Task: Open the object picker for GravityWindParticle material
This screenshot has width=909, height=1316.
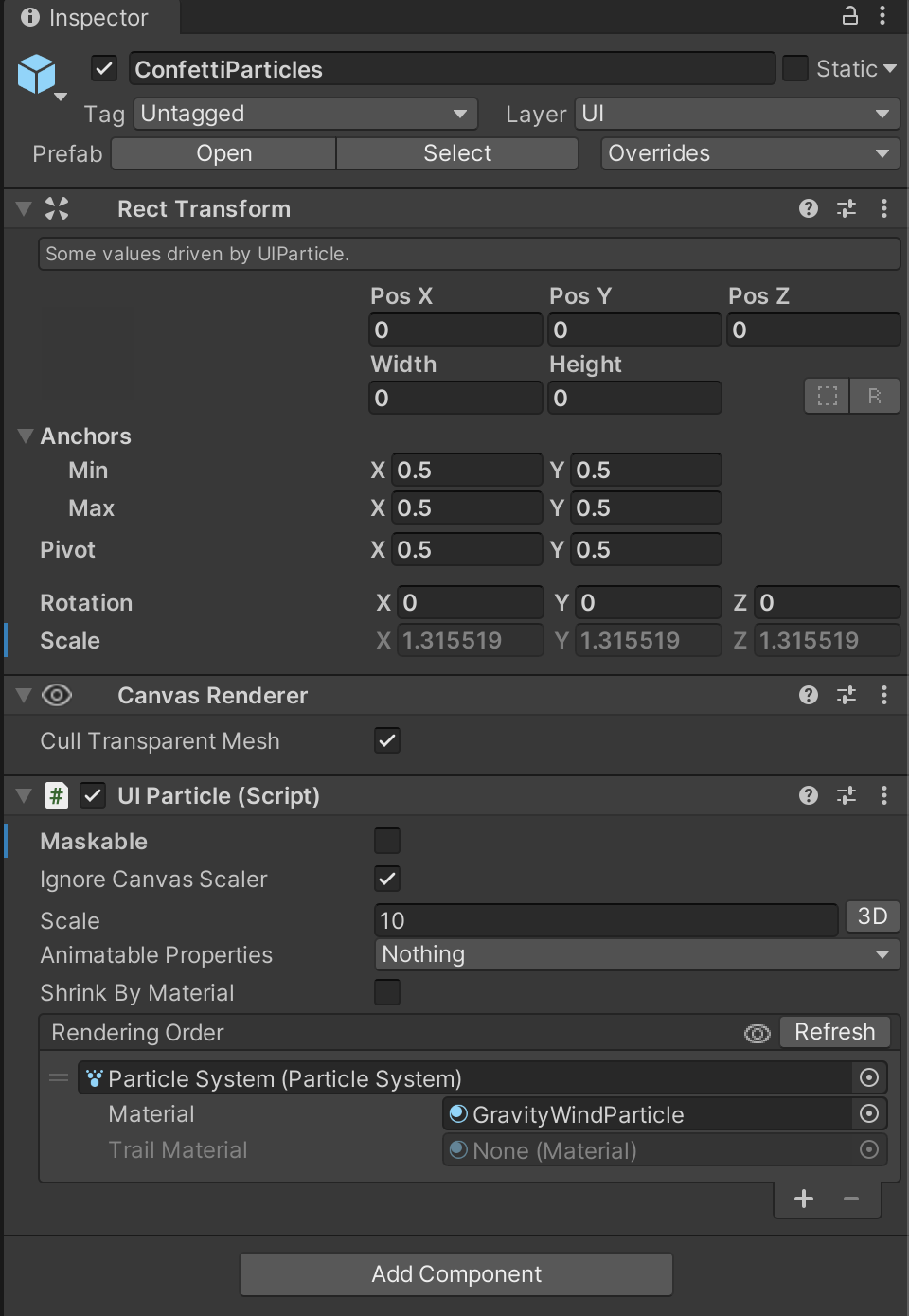Action: coord(868,1113)
